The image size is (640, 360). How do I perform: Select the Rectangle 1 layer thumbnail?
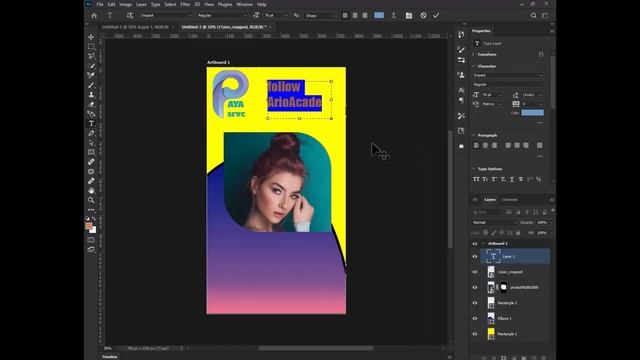click(491, 334)
